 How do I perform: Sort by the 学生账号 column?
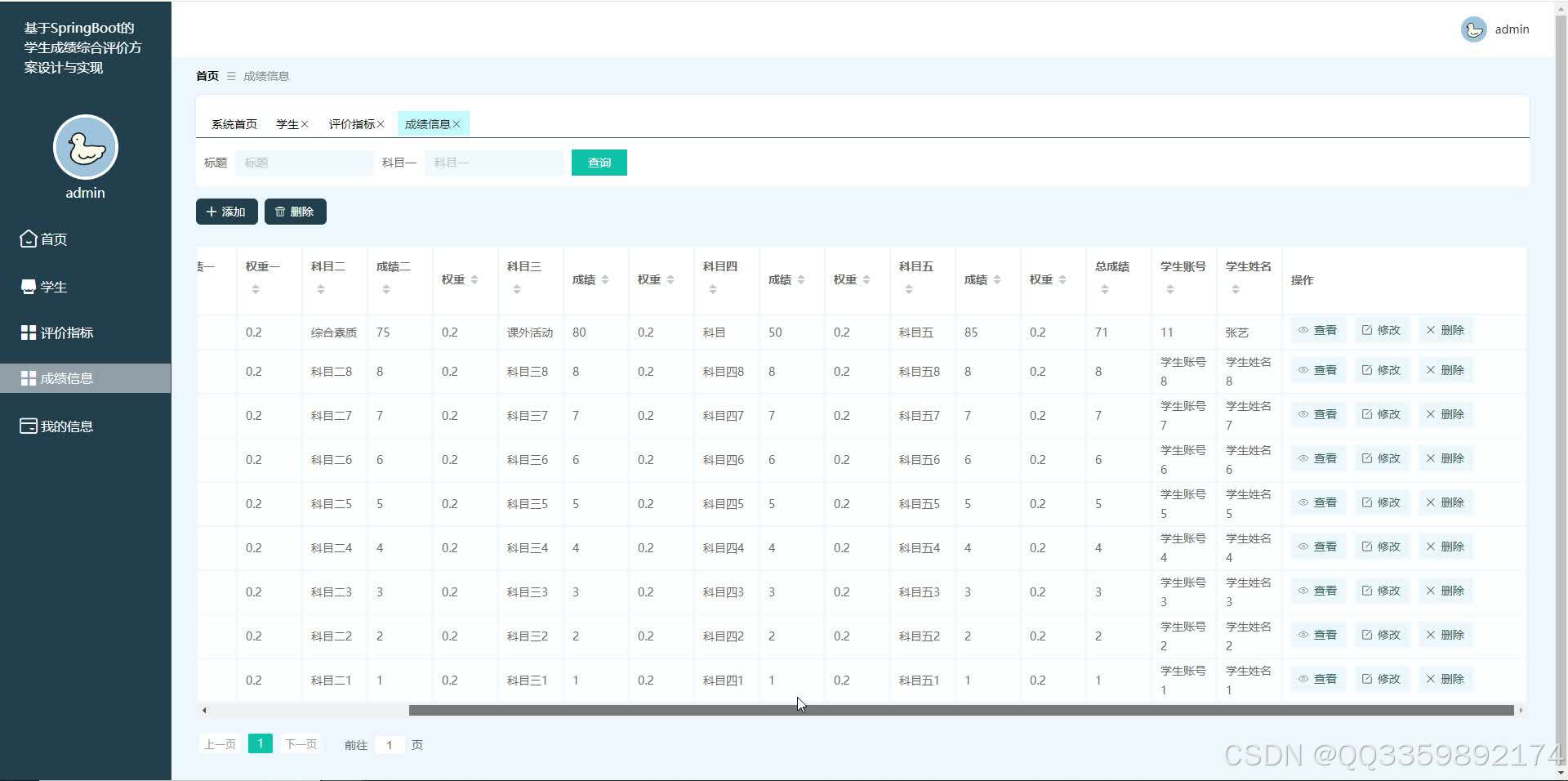[1170, 289]
